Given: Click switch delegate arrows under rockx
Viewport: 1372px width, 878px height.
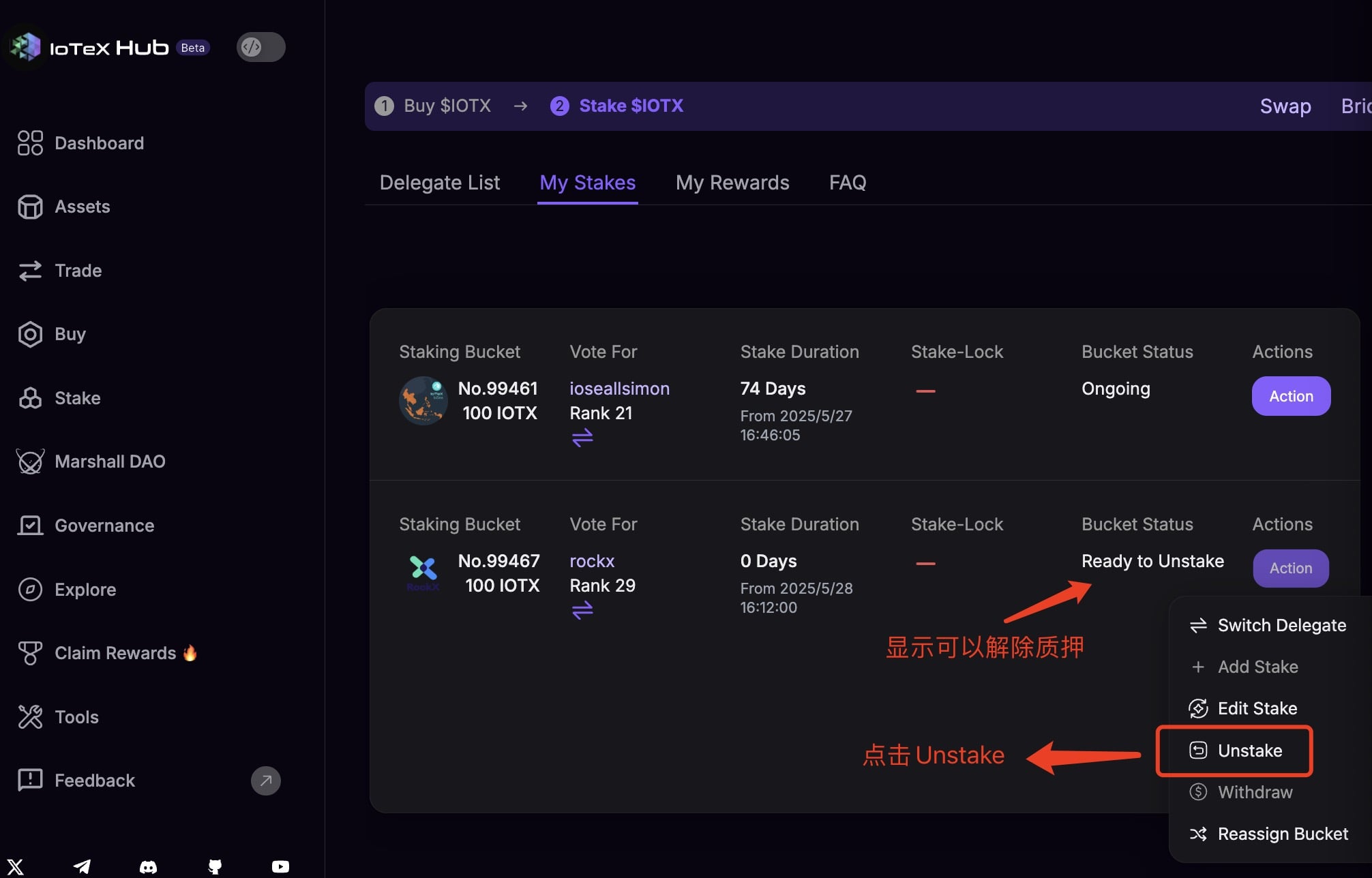Looking at the screenshot, I should [582, 610].
